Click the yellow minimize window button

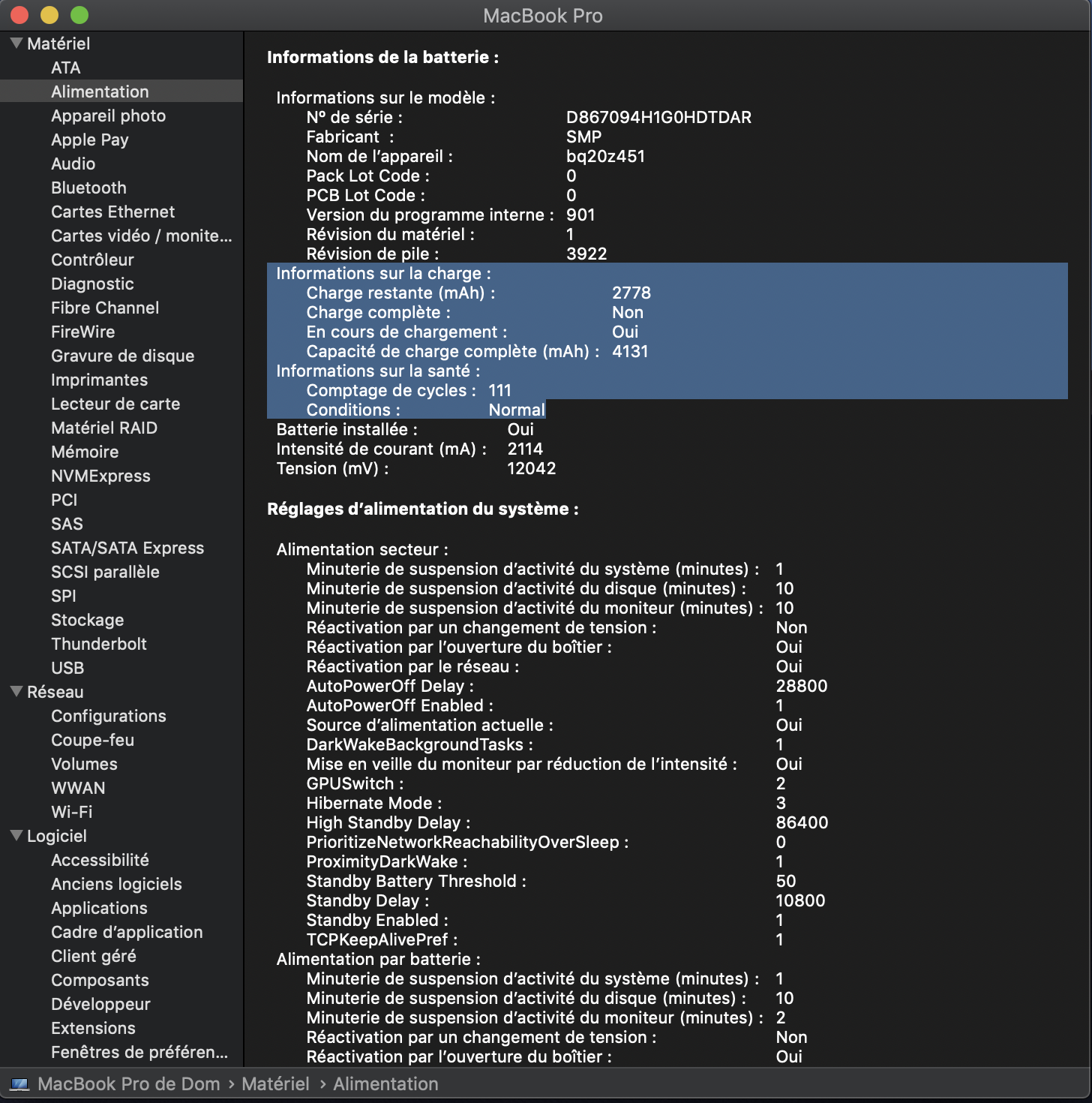click(x=49, y=15)
